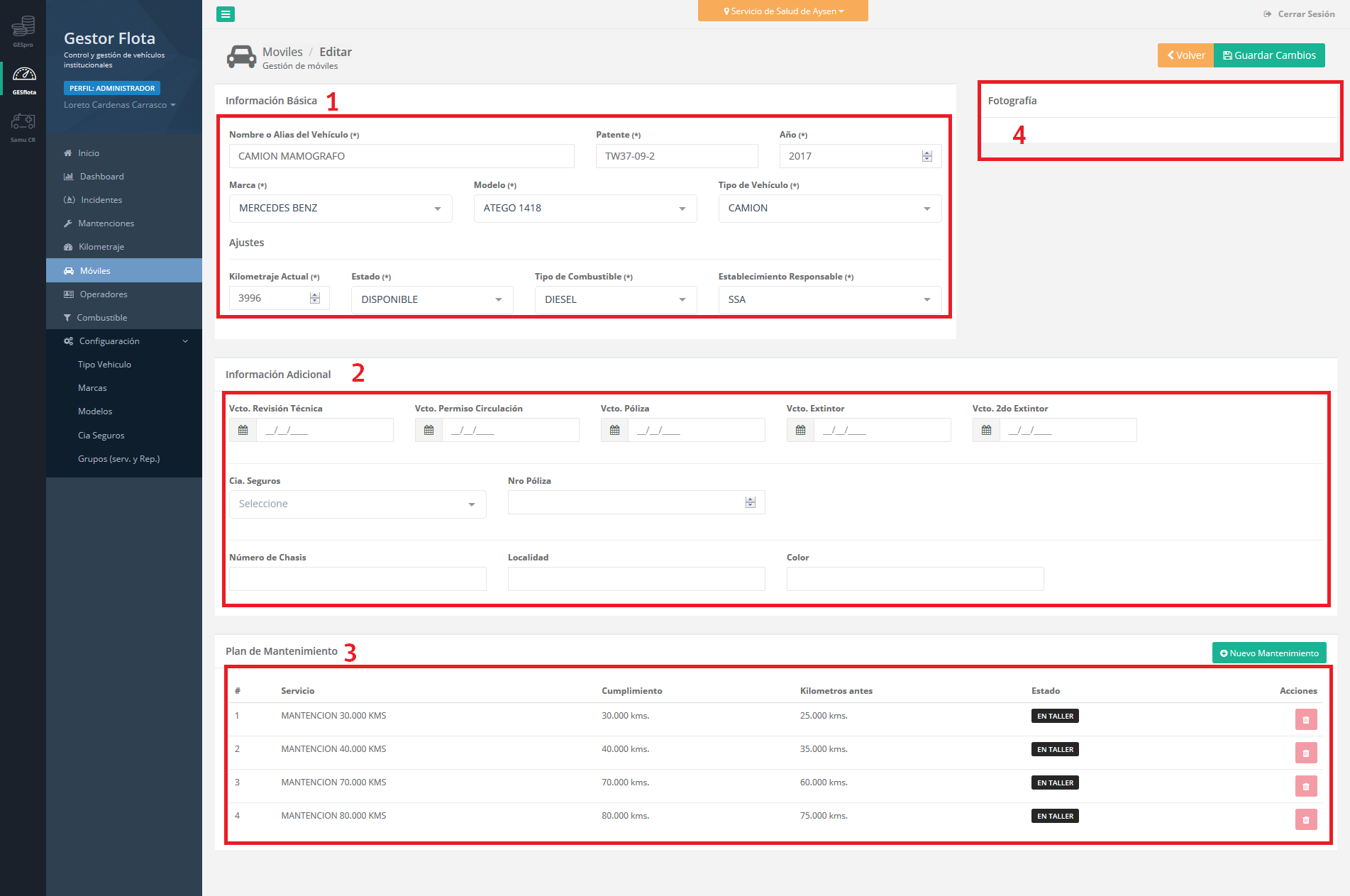
Task: Delete the MANTENCION 30.000 KMS row
Action: click(x=1305, y=719)
